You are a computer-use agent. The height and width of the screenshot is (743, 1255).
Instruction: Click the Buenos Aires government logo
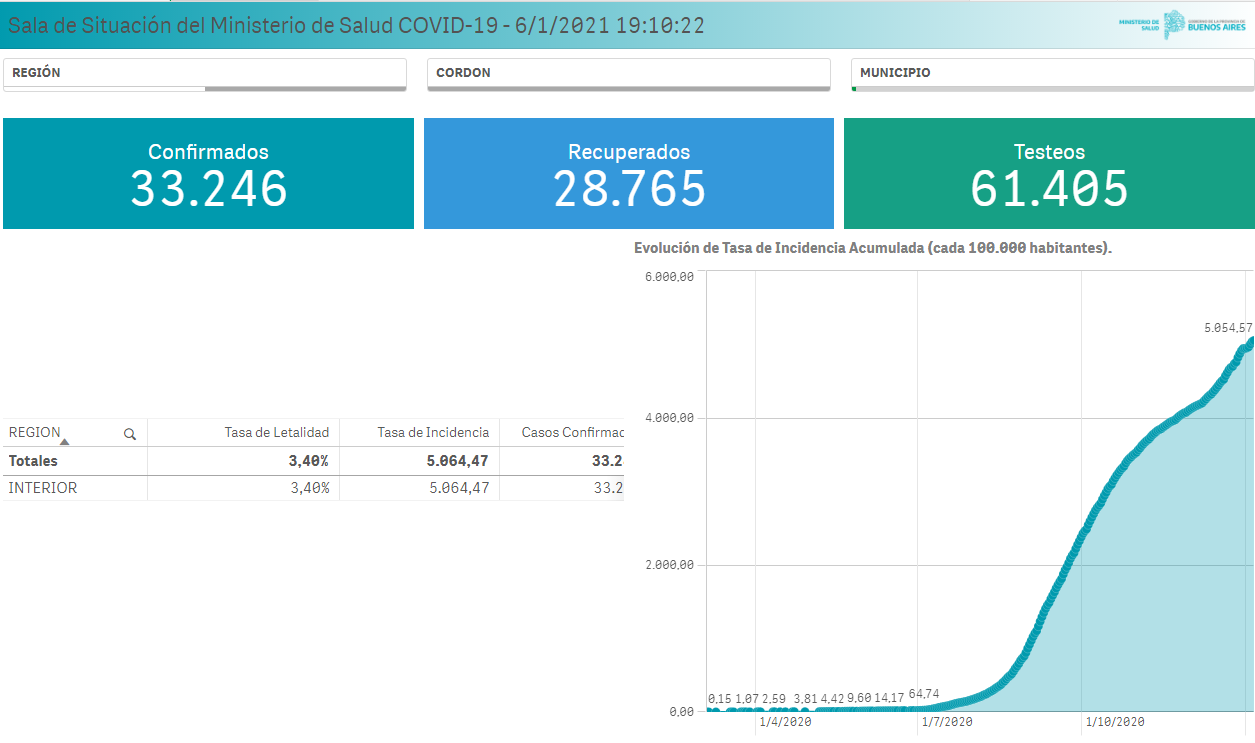[1204, 24]
